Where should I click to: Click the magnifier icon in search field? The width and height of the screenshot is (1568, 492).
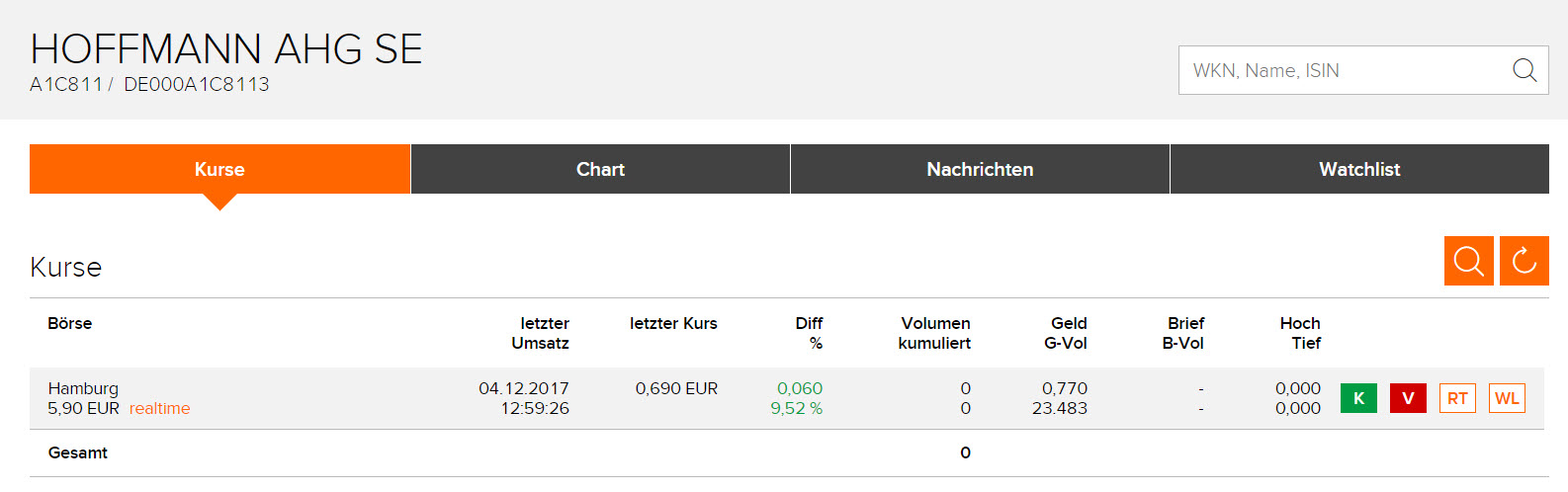[1524, 70]
